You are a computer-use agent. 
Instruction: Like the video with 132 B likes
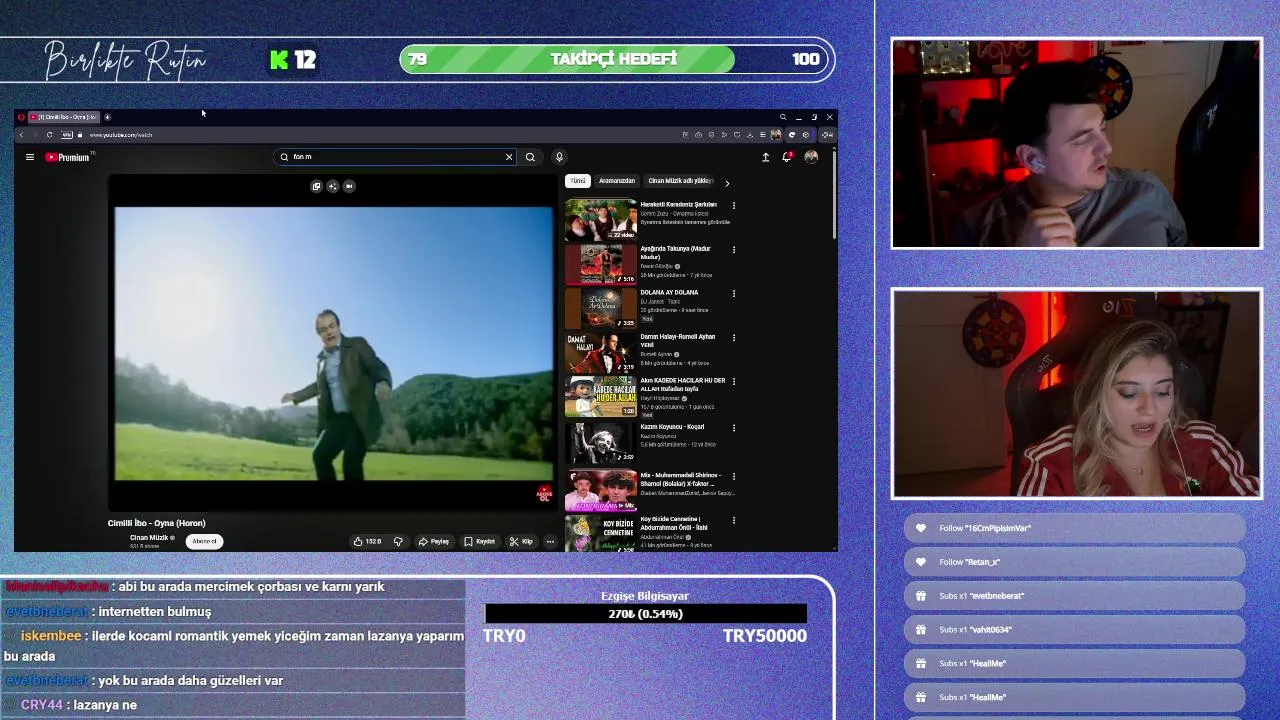click(x=368, y=541)
